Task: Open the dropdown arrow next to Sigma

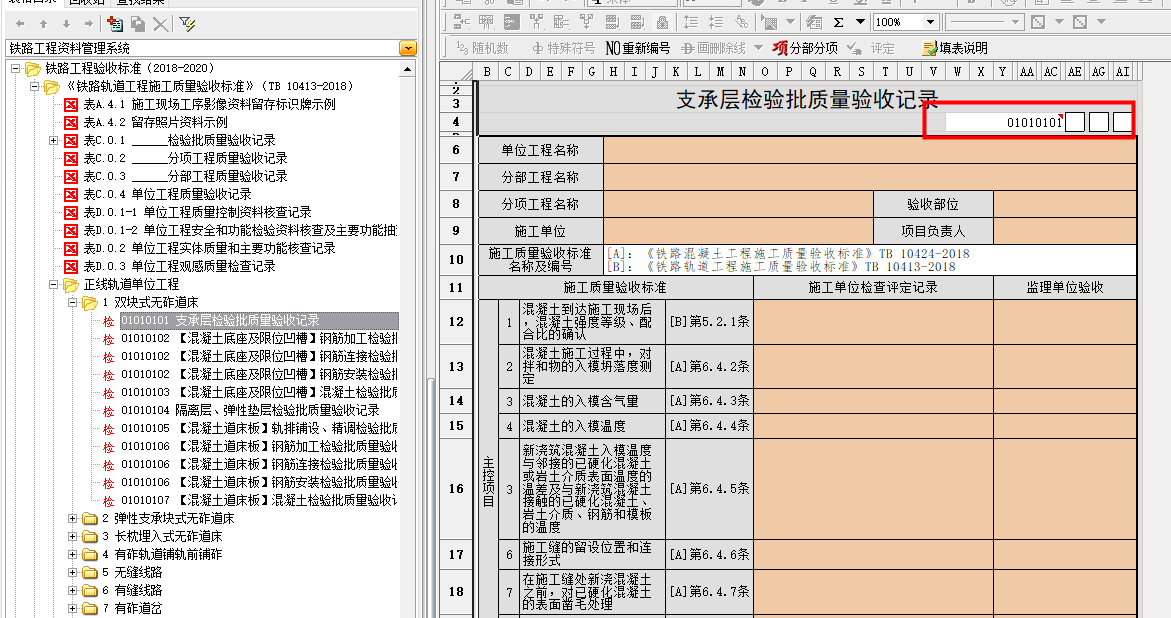Action: [860, 22]
